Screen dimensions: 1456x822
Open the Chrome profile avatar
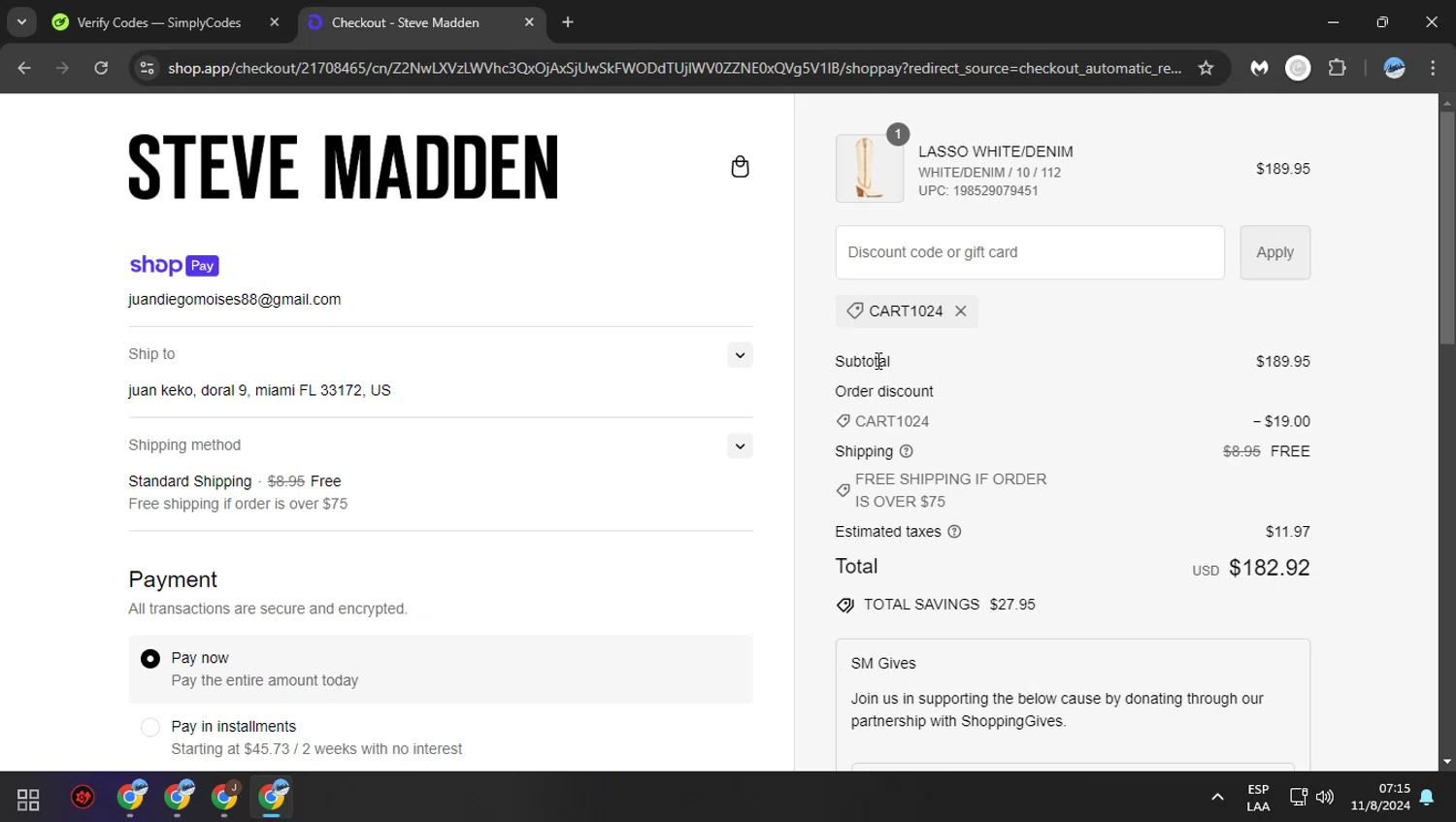[1395, 68]
